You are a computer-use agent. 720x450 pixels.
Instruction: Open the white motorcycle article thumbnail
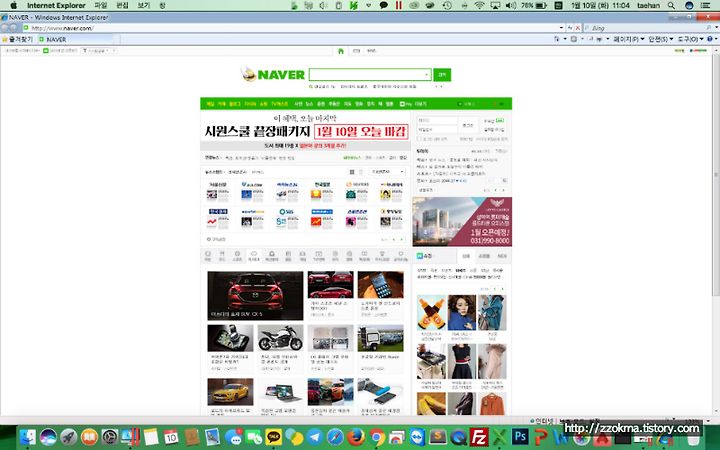[x=280, y=338]
